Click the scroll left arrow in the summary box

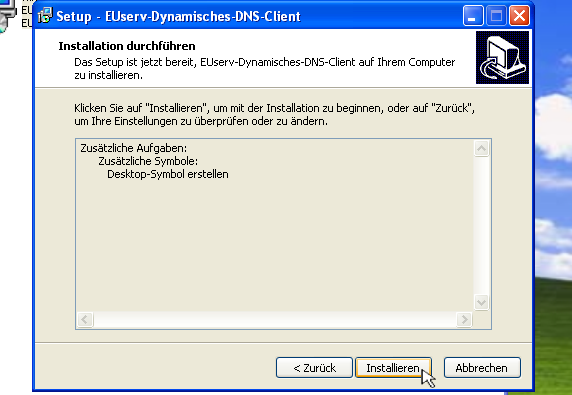85,320
